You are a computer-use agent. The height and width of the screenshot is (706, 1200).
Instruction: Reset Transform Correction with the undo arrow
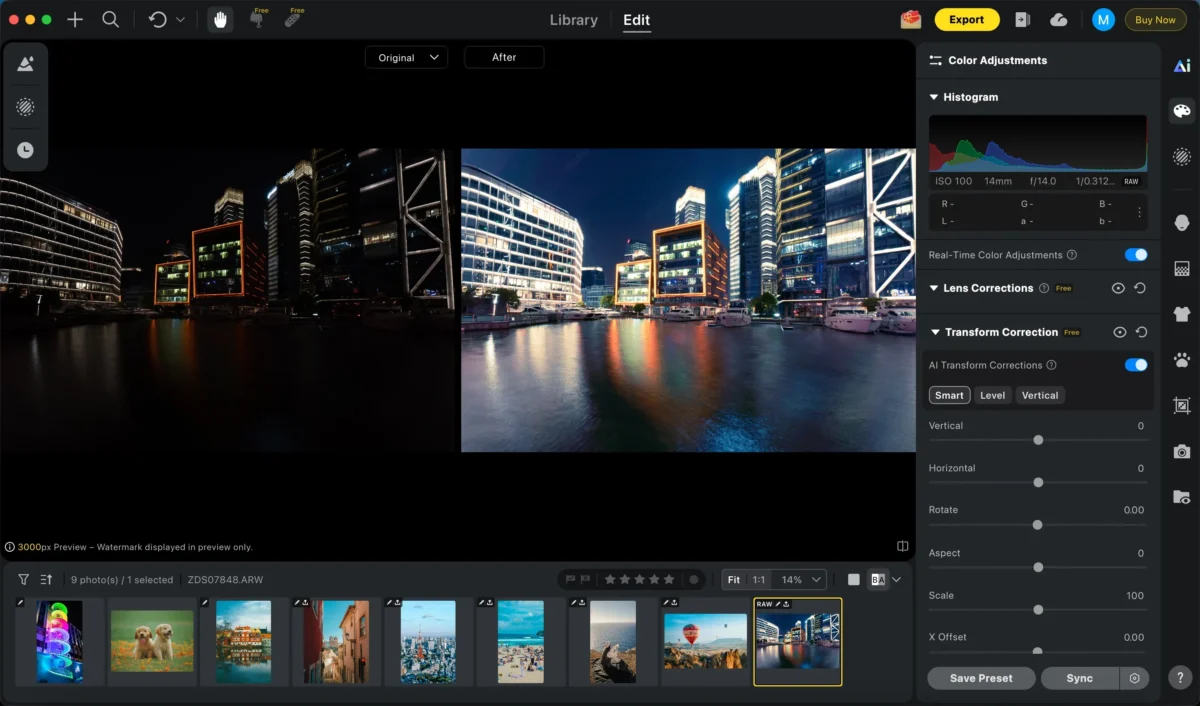coord(1141,332)
